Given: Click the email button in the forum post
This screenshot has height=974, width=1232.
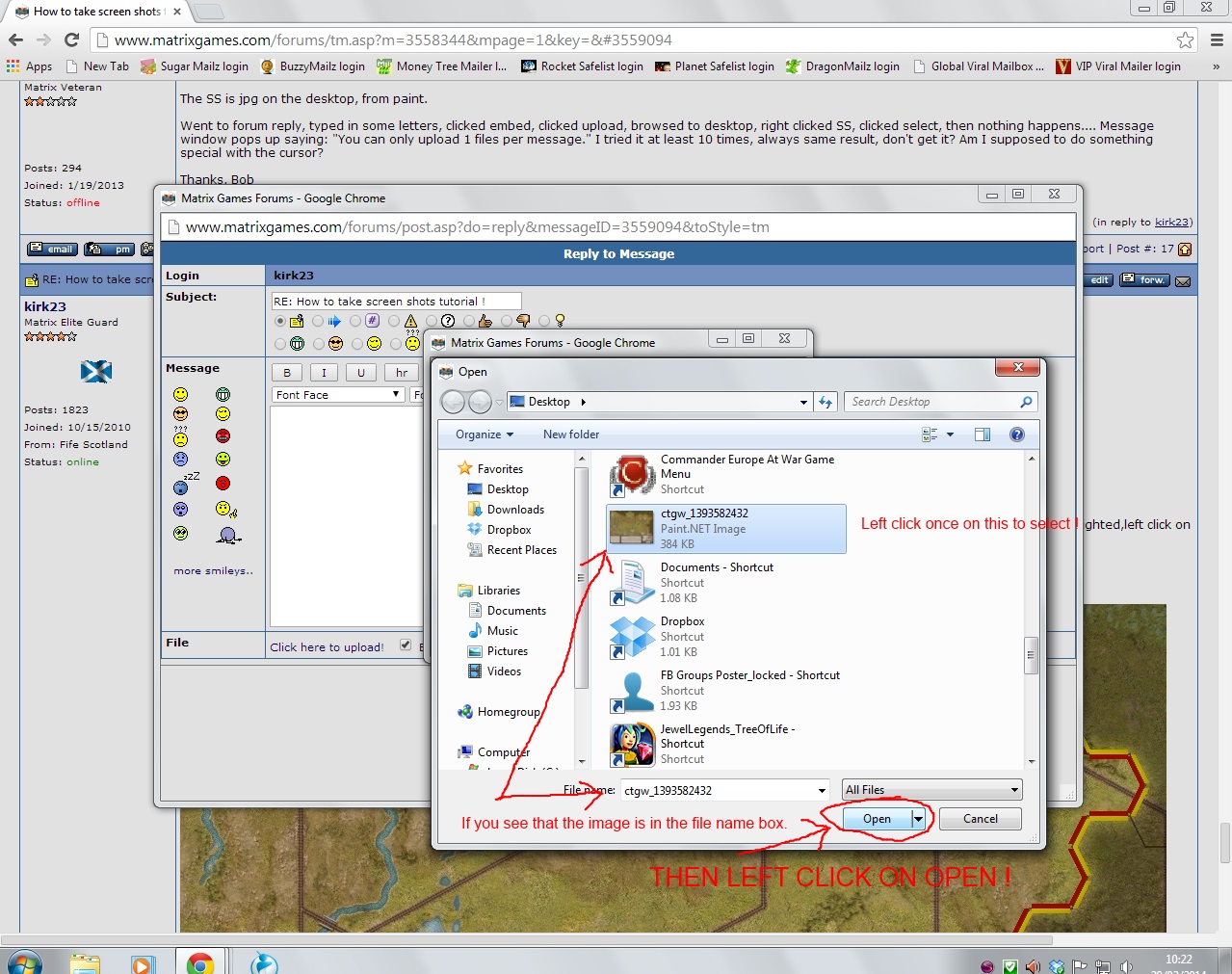Looking at the screenshot, I should click(x=52, y=249).
